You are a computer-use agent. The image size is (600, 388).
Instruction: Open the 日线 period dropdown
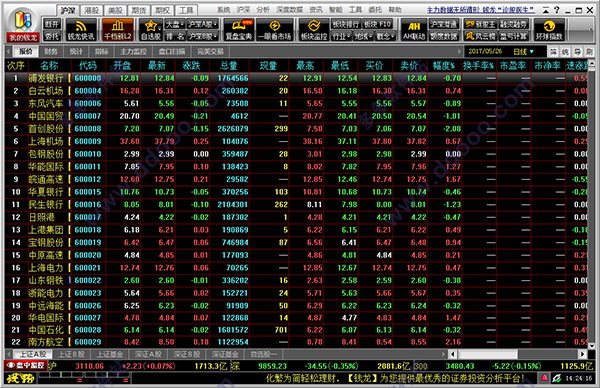(523, 51)
